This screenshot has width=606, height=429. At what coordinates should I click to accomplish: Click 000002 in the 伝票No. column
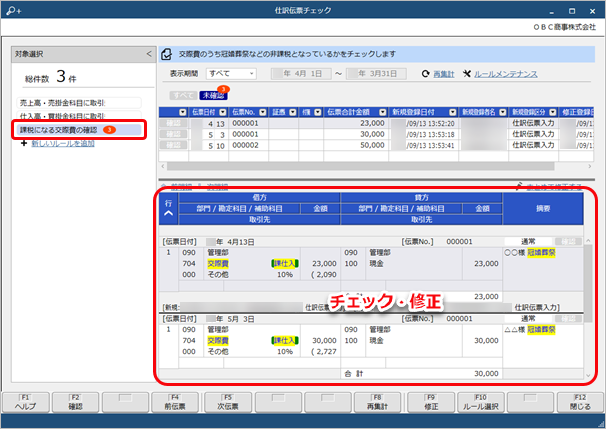pos(245,145)
